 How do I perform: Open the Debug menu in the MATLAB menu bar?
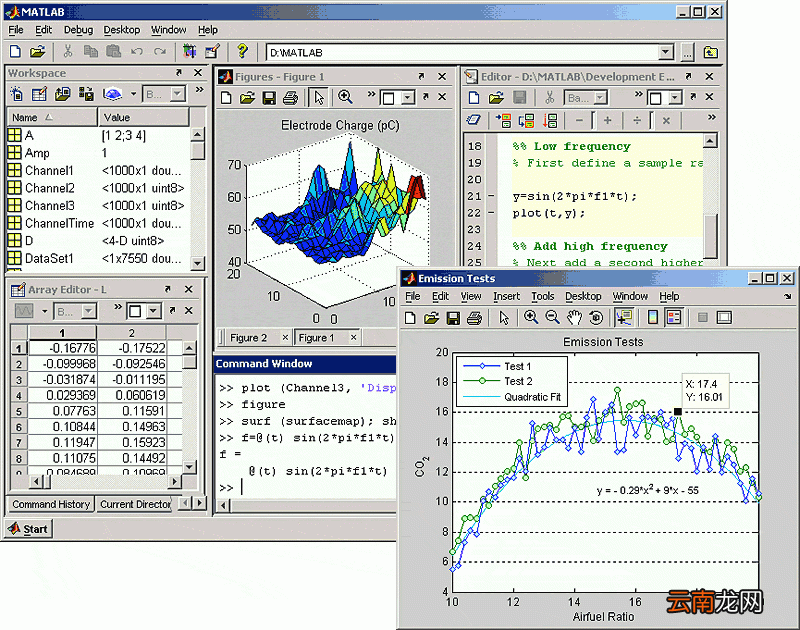pyautogui.click(x=79, y=30)
